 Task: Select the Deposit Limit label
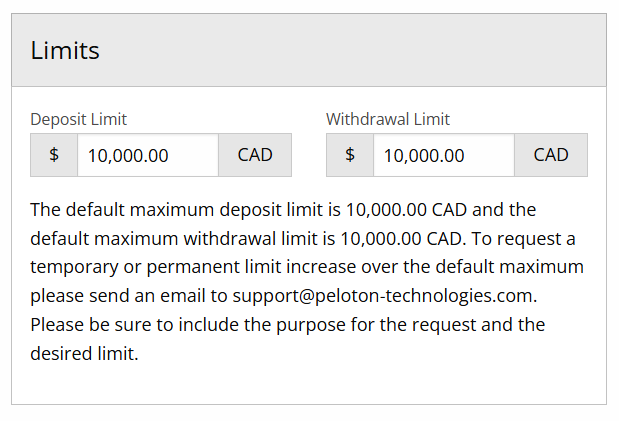(x=78, y=119)
